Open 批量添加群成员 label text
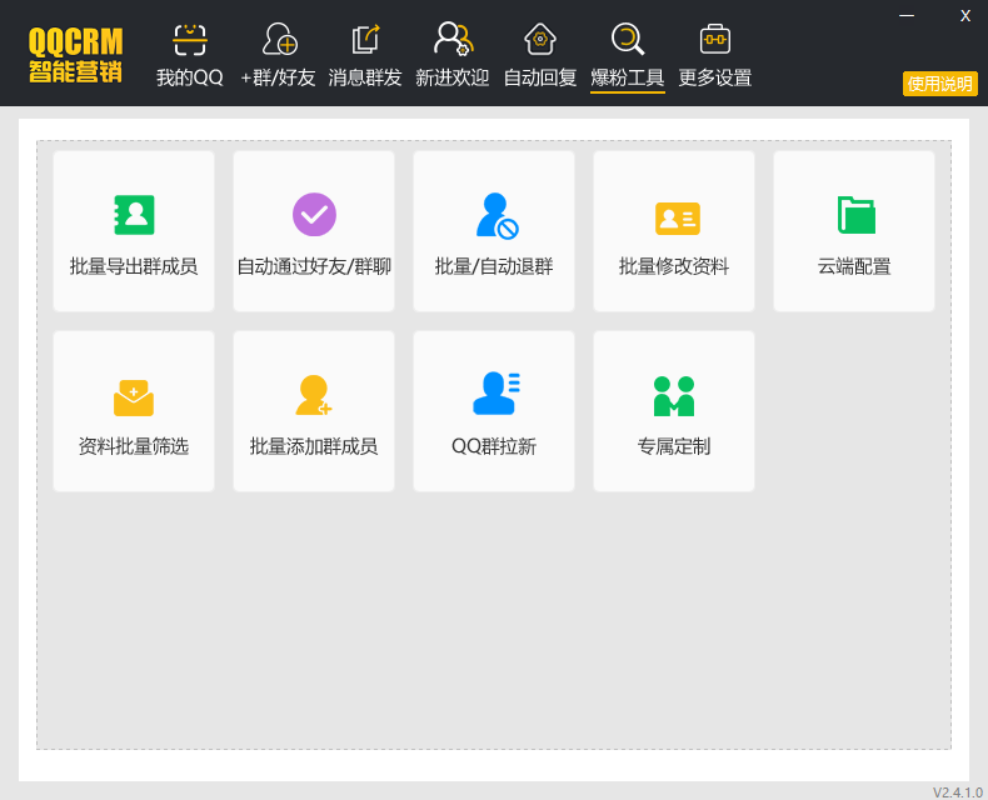 (314, 446)
